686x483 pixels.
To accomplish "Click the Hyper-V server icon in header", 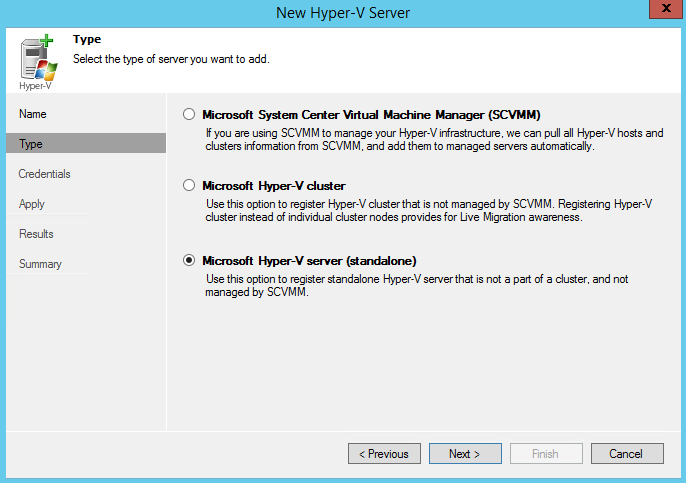I will [38, 62].
